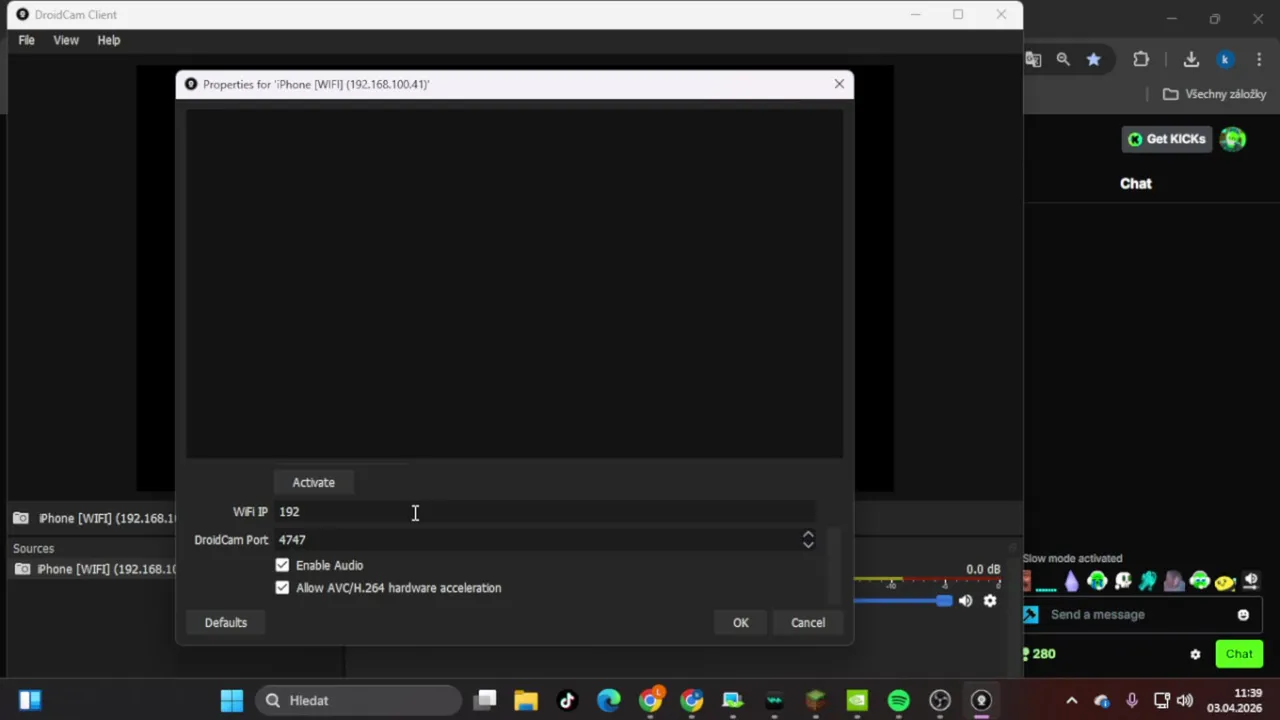Open Chrome profile avatar 'k'
This screenshot has height=720, width=1280.
coord(1225,59)
